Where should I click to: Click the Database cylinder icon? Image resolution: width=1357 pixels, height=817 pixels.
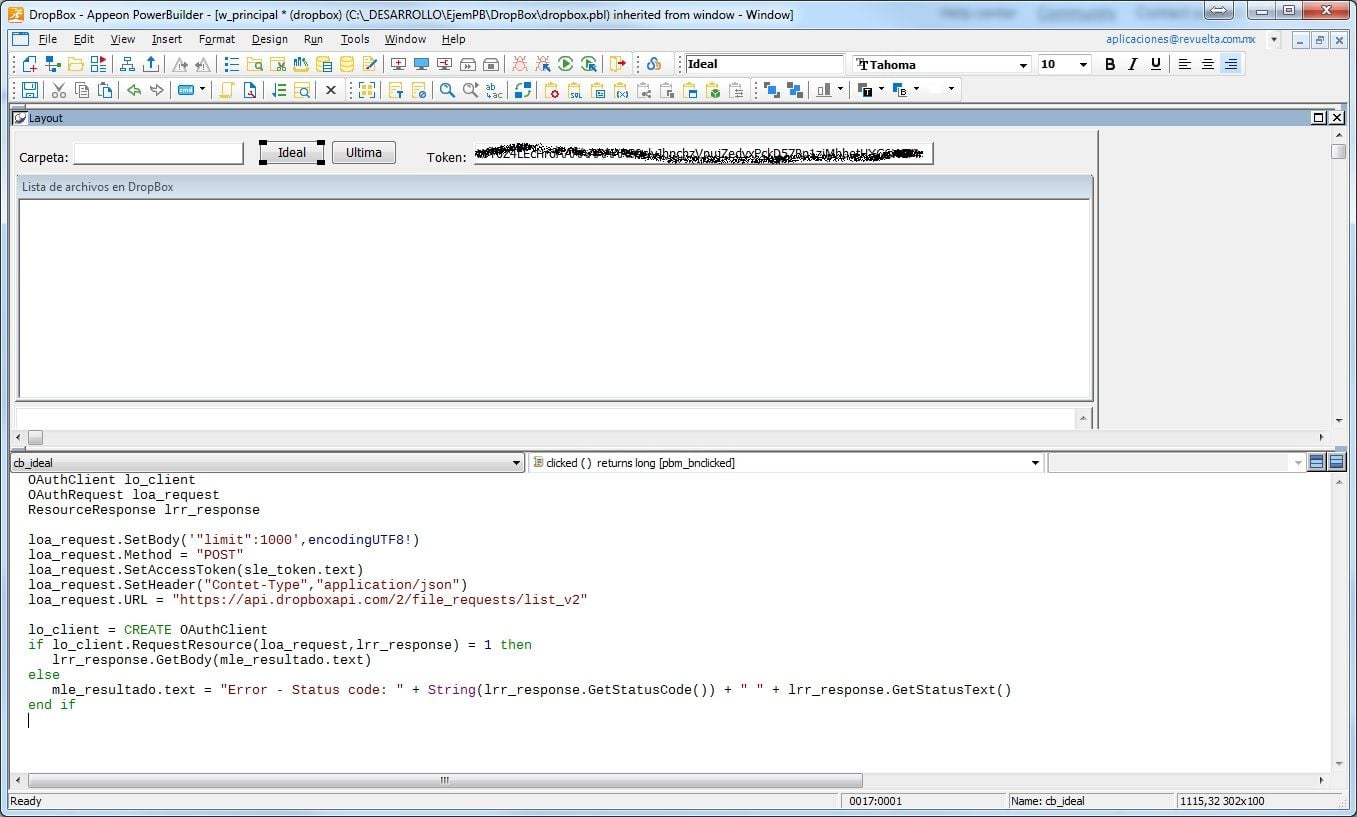(347, 64)
